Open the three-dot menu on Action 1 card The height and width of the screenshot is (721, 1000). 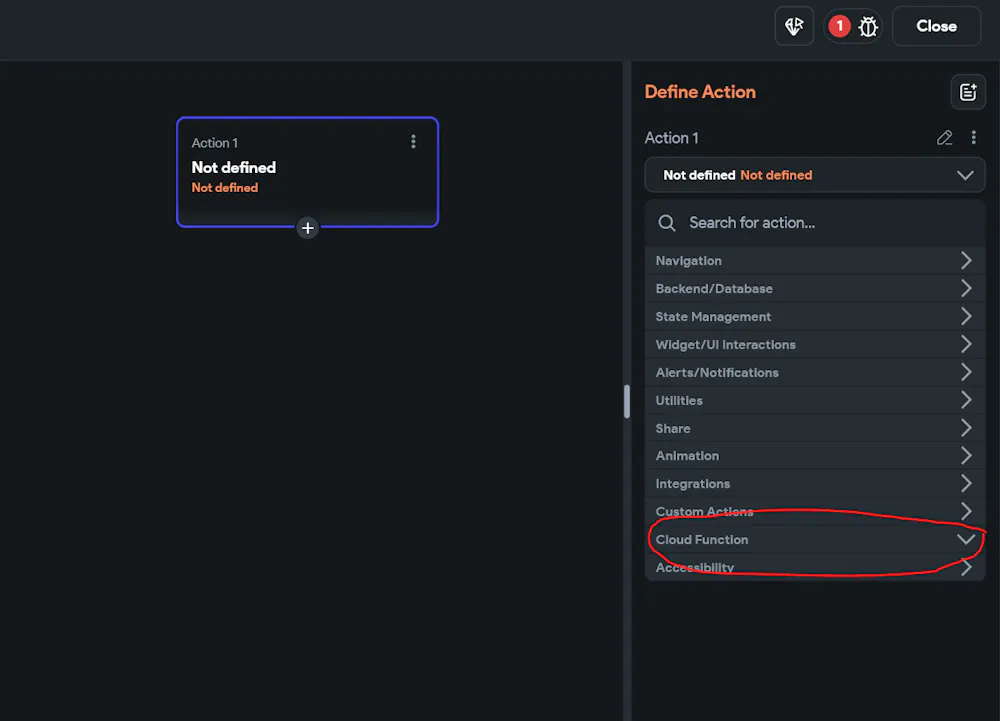pyautogui.click(x=413, y=142)
